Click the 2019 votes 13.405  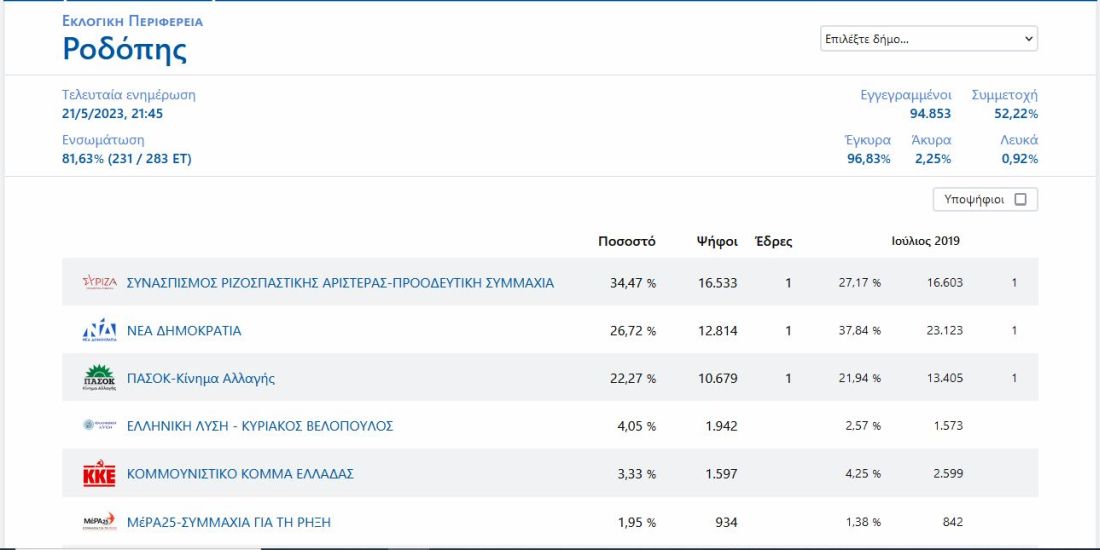point(944,378)
